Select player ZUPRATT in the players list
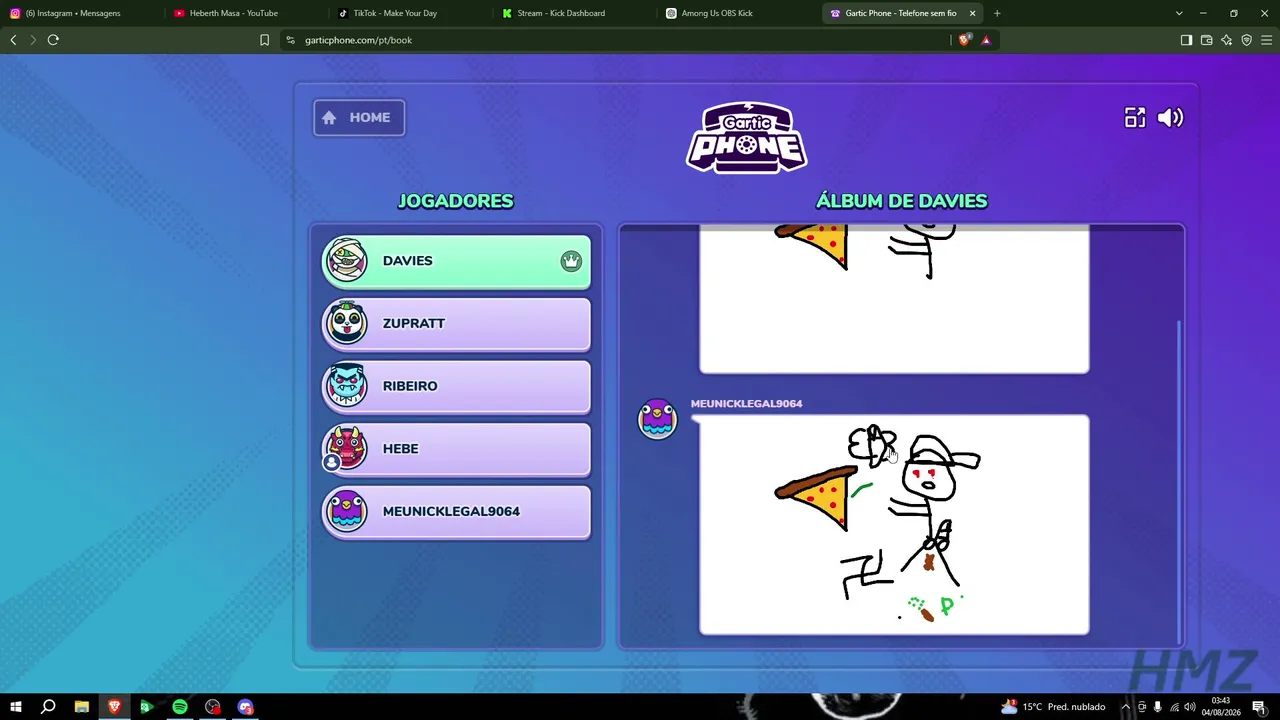Screen dimensions: 1280x720 pyautogui.click(x=456, y=324)
